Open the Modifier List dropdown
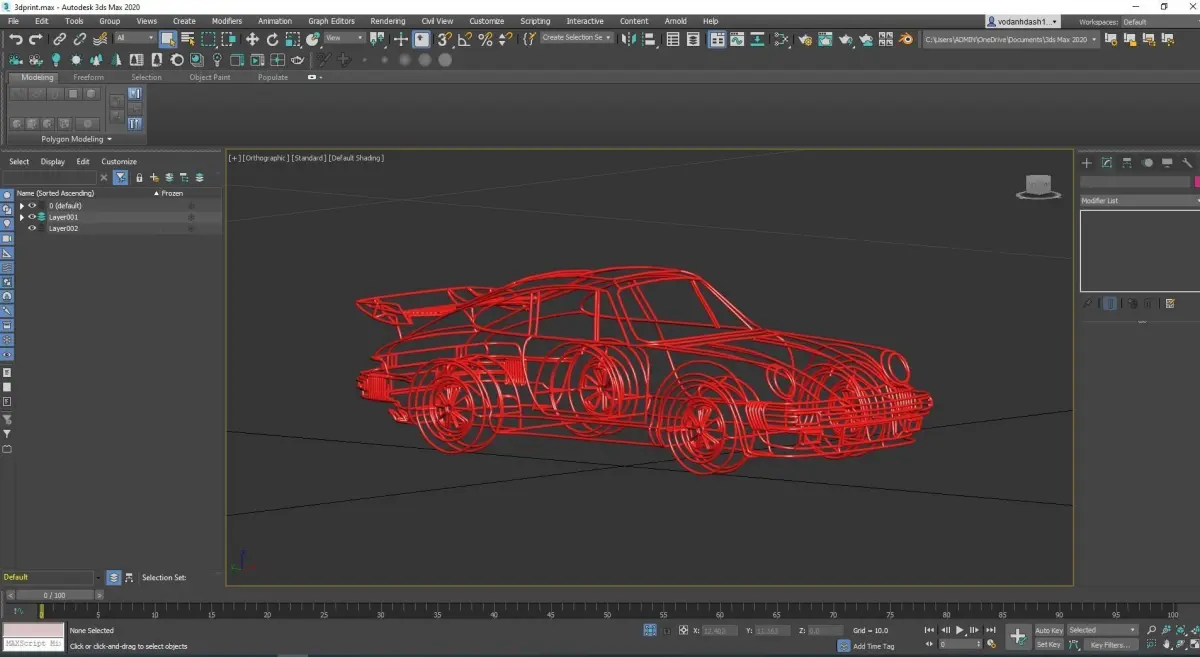Image resolution: width=1200 pixels, height=657 pixels. 1138,201
